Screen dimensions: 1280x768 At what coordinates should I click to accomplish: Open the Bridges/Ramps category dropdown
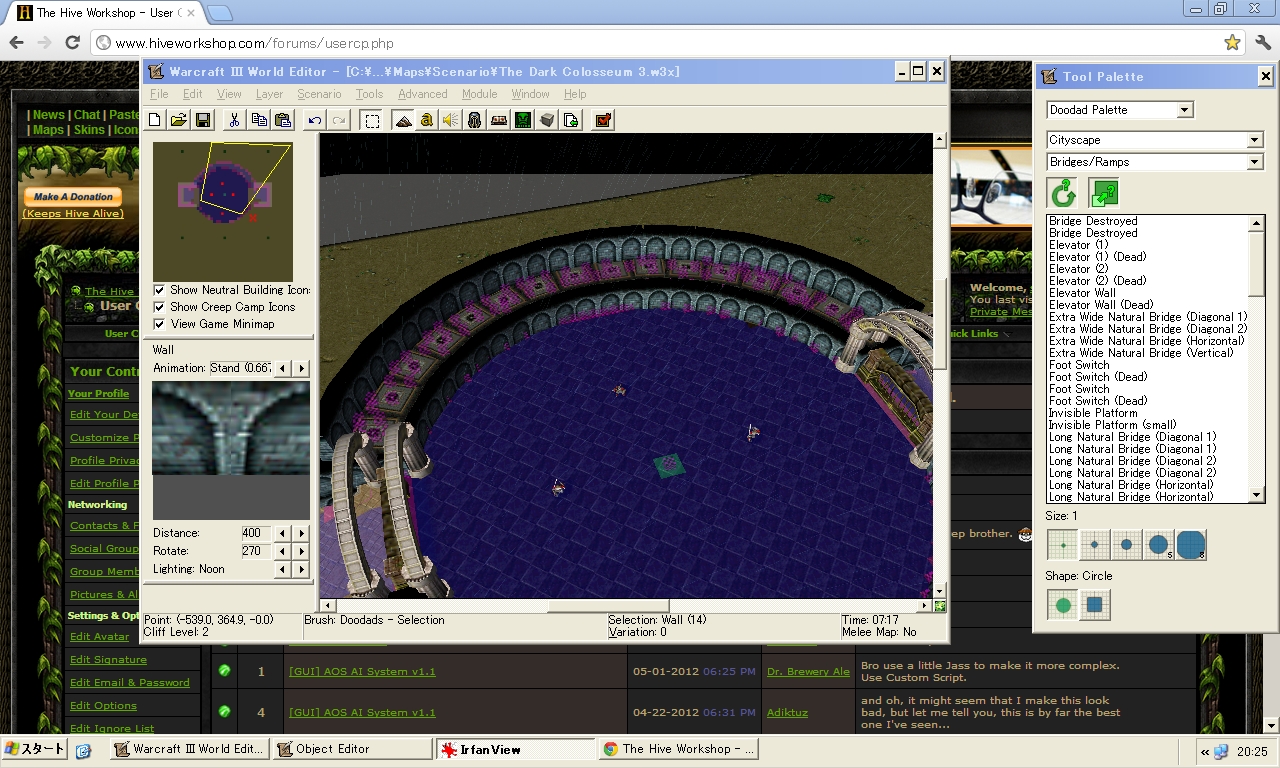point(1255,162)
